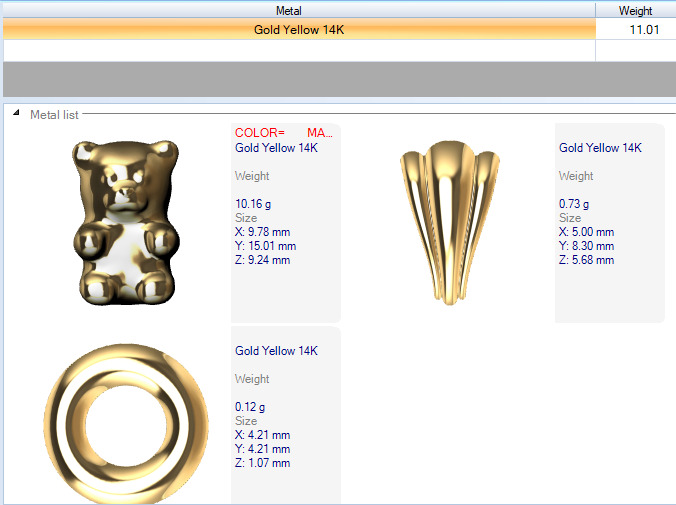Screen dimensions: 676x505
Task: Click the X: 9.78 mm size value
Action: click(263, 232)
